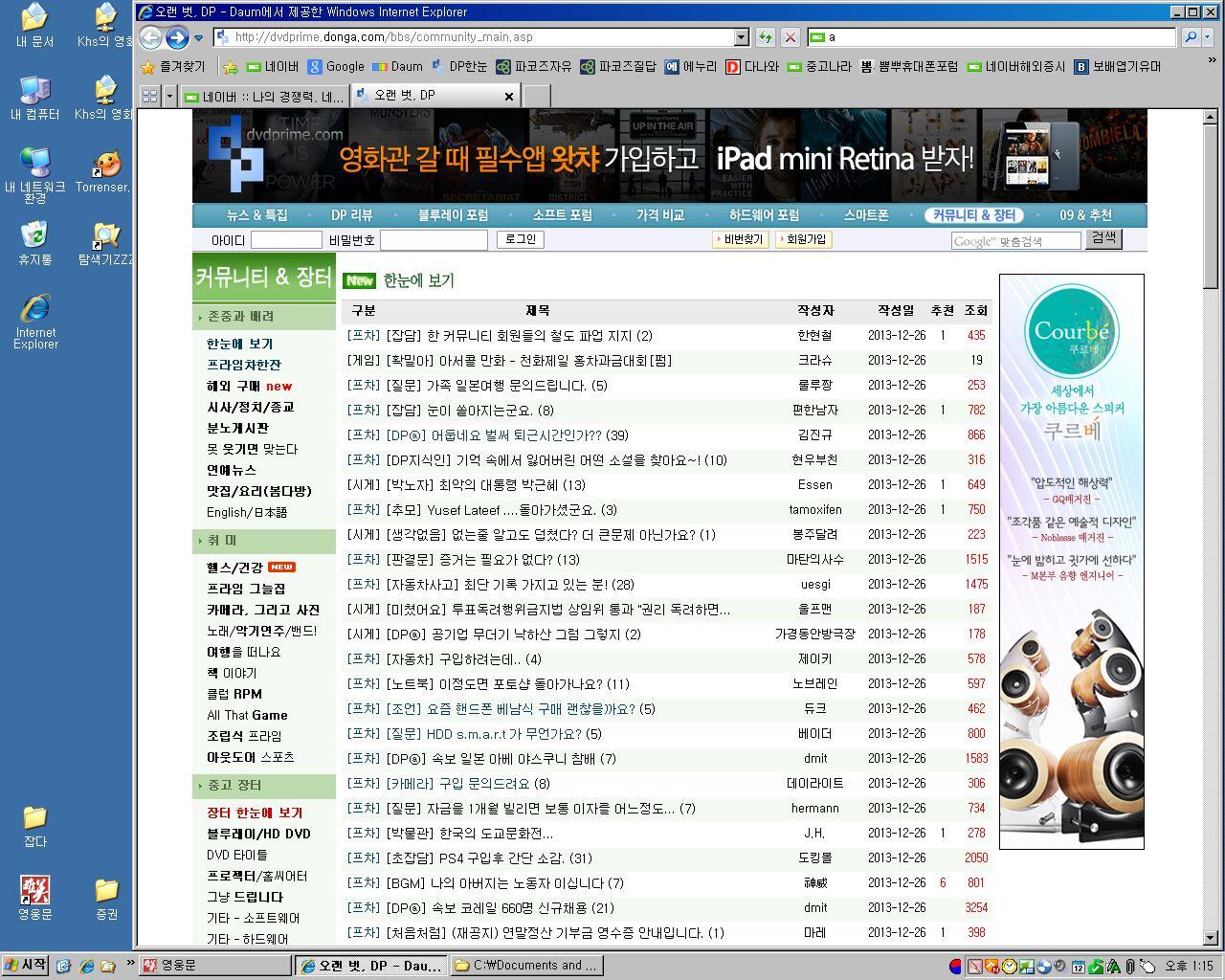The height and width of the screenshot is (980, 1225).
Task: Refresh the page with the green arrows icon
Action: pos(766,37)
